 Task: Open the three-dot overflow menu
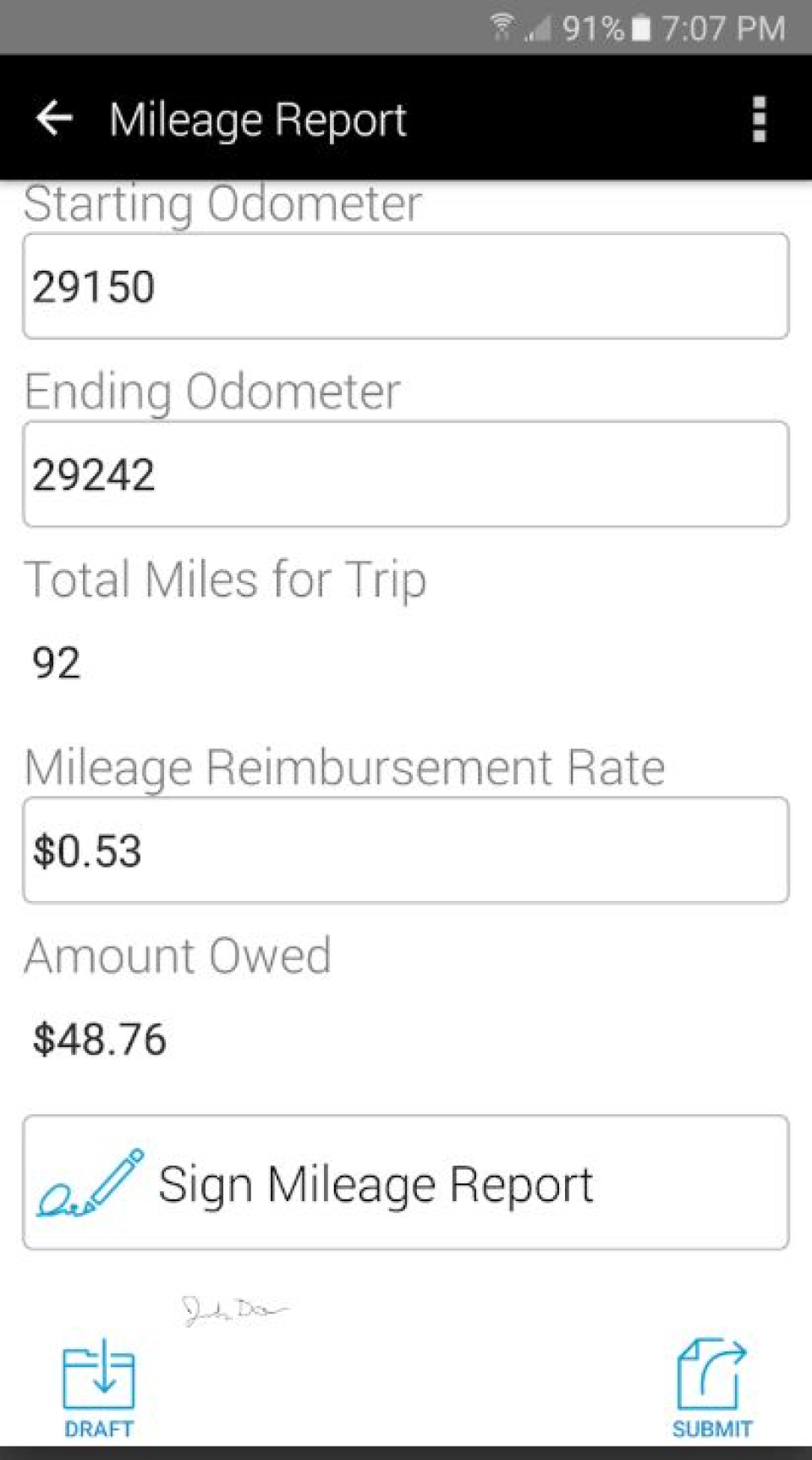point(759,118)
